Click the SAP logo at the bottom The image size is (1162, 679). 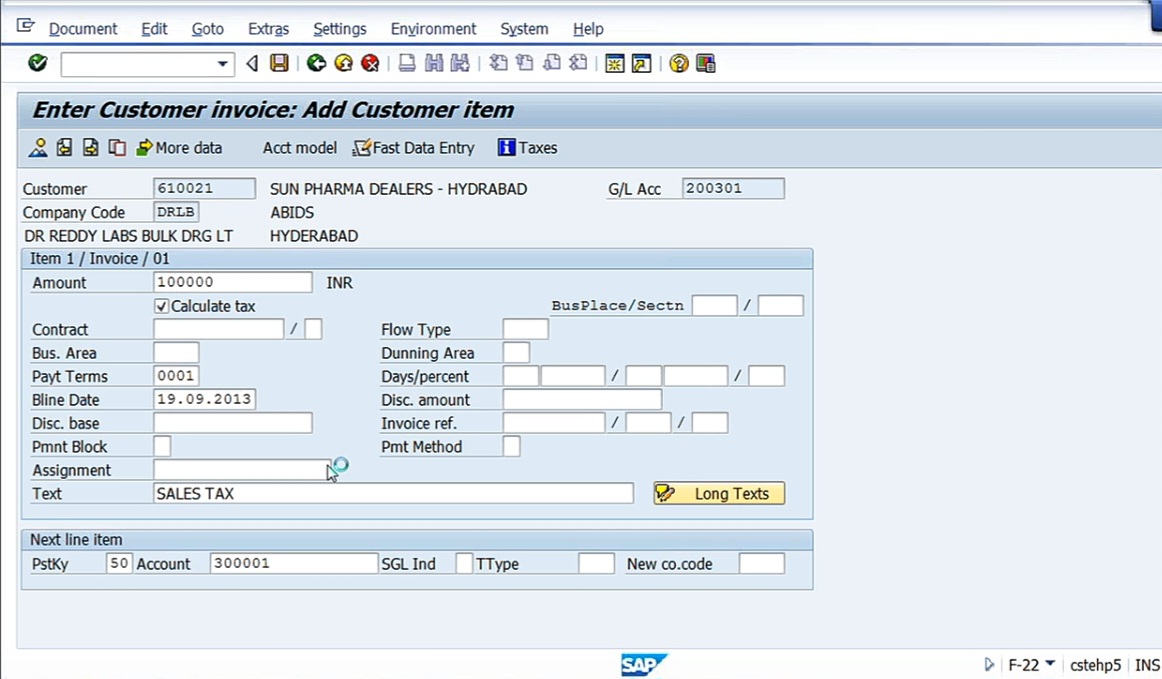[x=643, y=665]
